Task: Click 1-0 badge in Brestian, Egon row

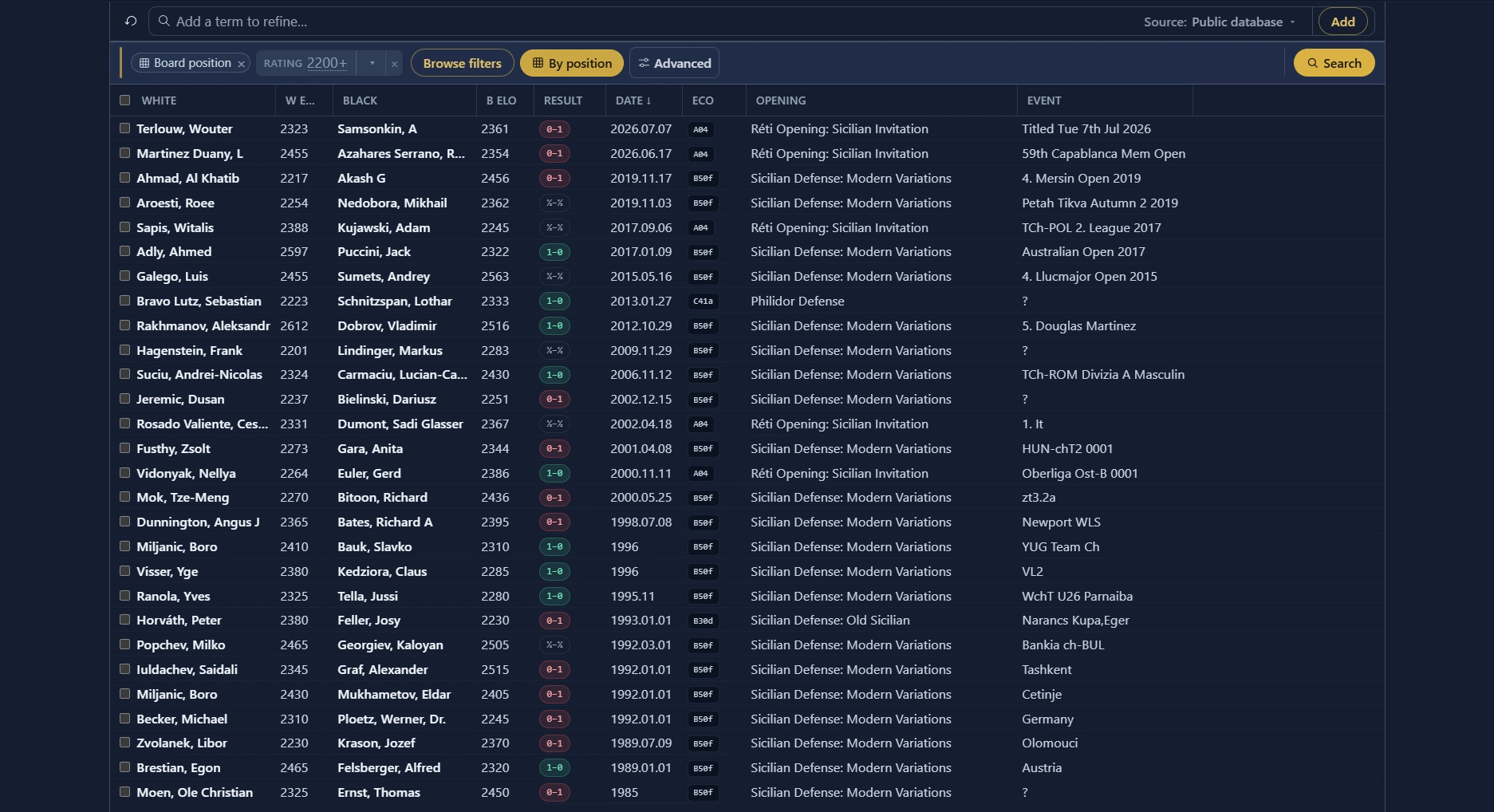Action: pyautogui.click(x=554, y=768)
